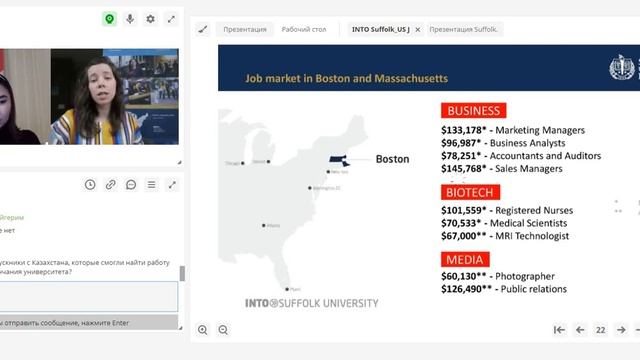The height and width of the screenshot is (360, 640).
Task: Switch to the Презентация tab
Action: tap(244, 29)
